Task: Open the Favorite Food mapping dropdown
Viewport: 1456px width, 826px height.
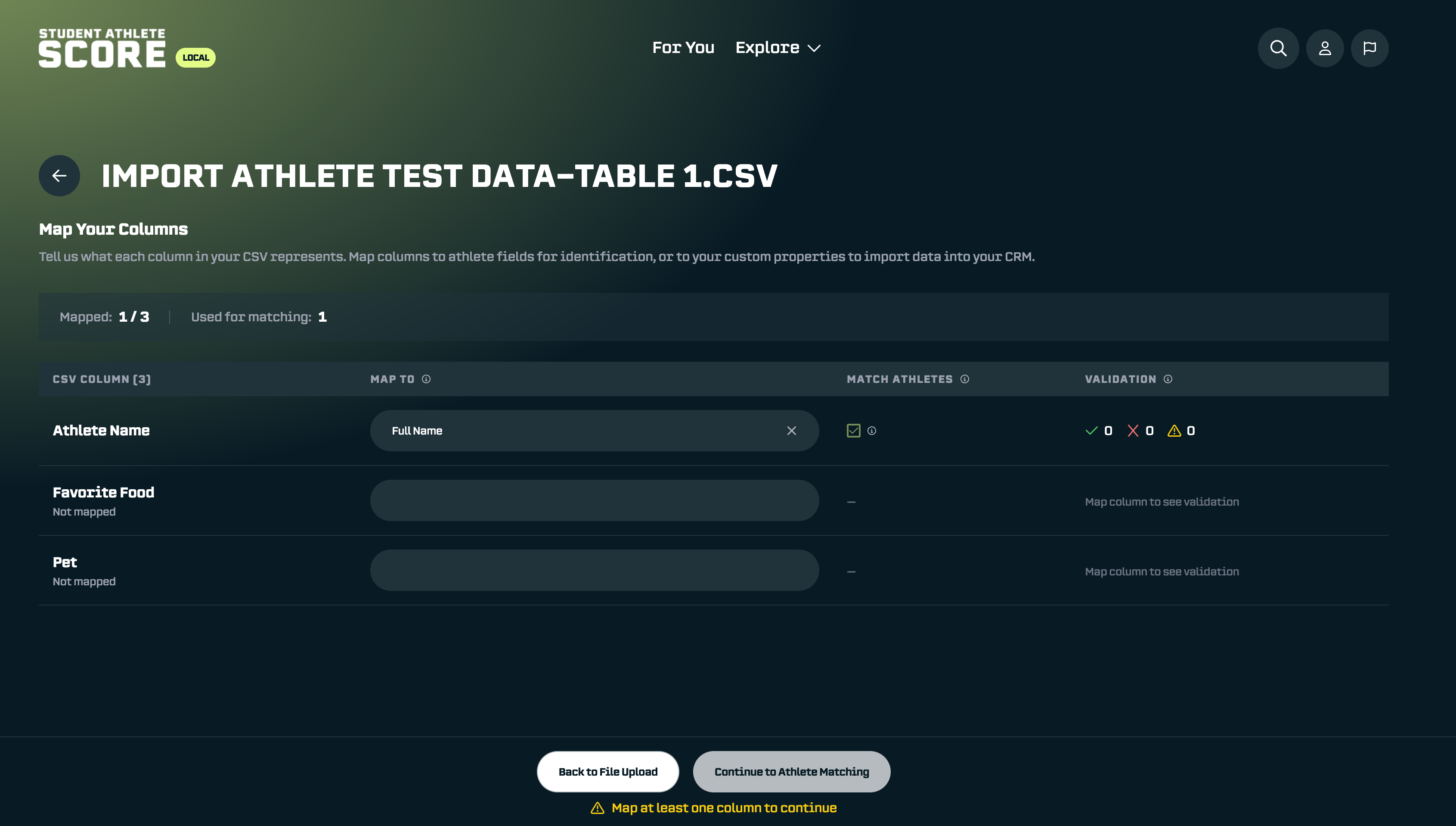Action: point(594,500)
